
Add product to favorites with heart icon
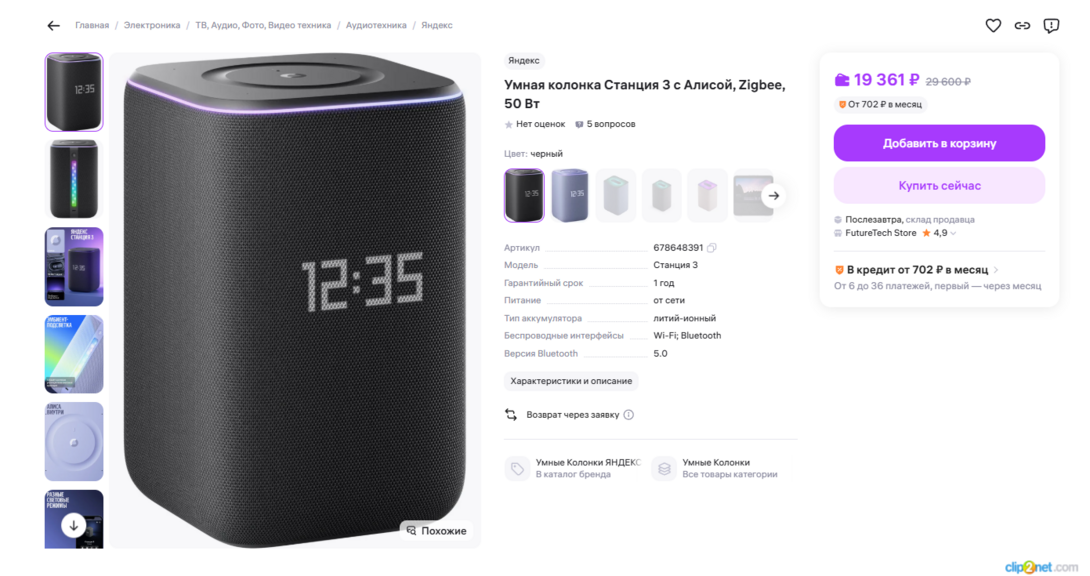pos(993,26)
